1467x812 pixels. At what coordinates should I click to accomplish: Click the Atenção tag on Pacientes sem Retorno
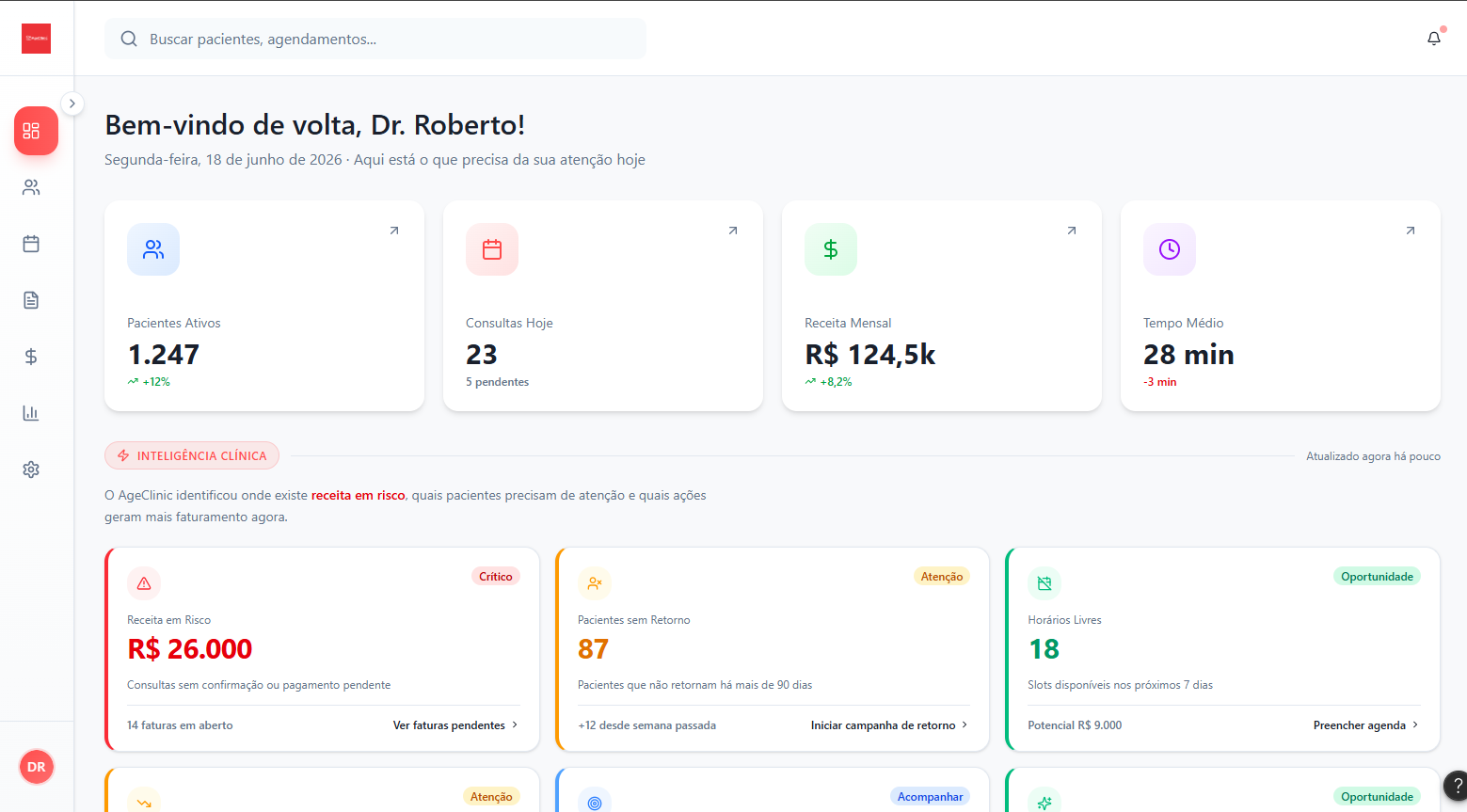pos(942,577)
